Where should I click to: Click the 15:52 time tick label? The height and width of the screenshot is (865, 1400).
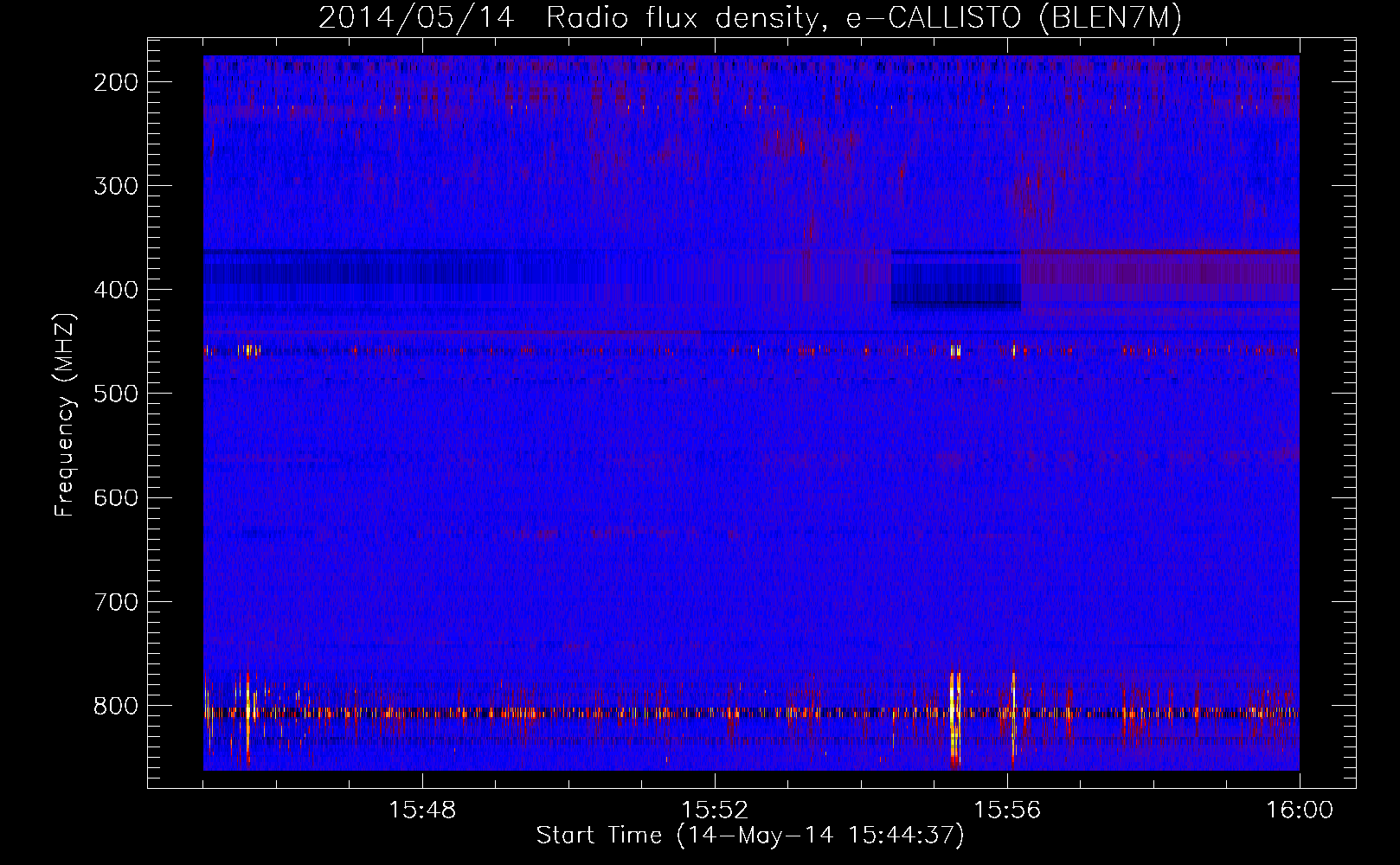(715, 811)
